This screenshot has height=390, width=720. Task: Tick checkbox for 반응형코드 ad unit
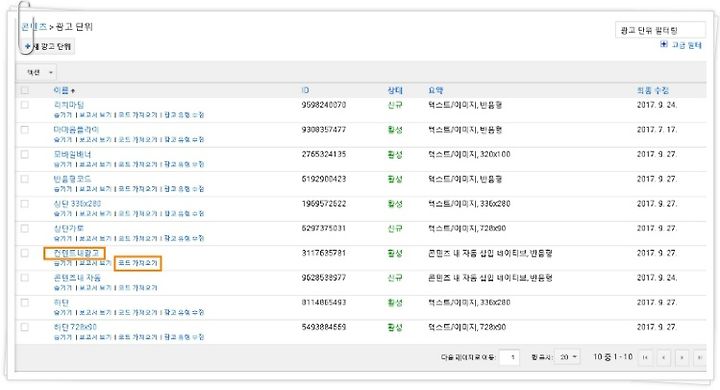[x=25, y=179]
